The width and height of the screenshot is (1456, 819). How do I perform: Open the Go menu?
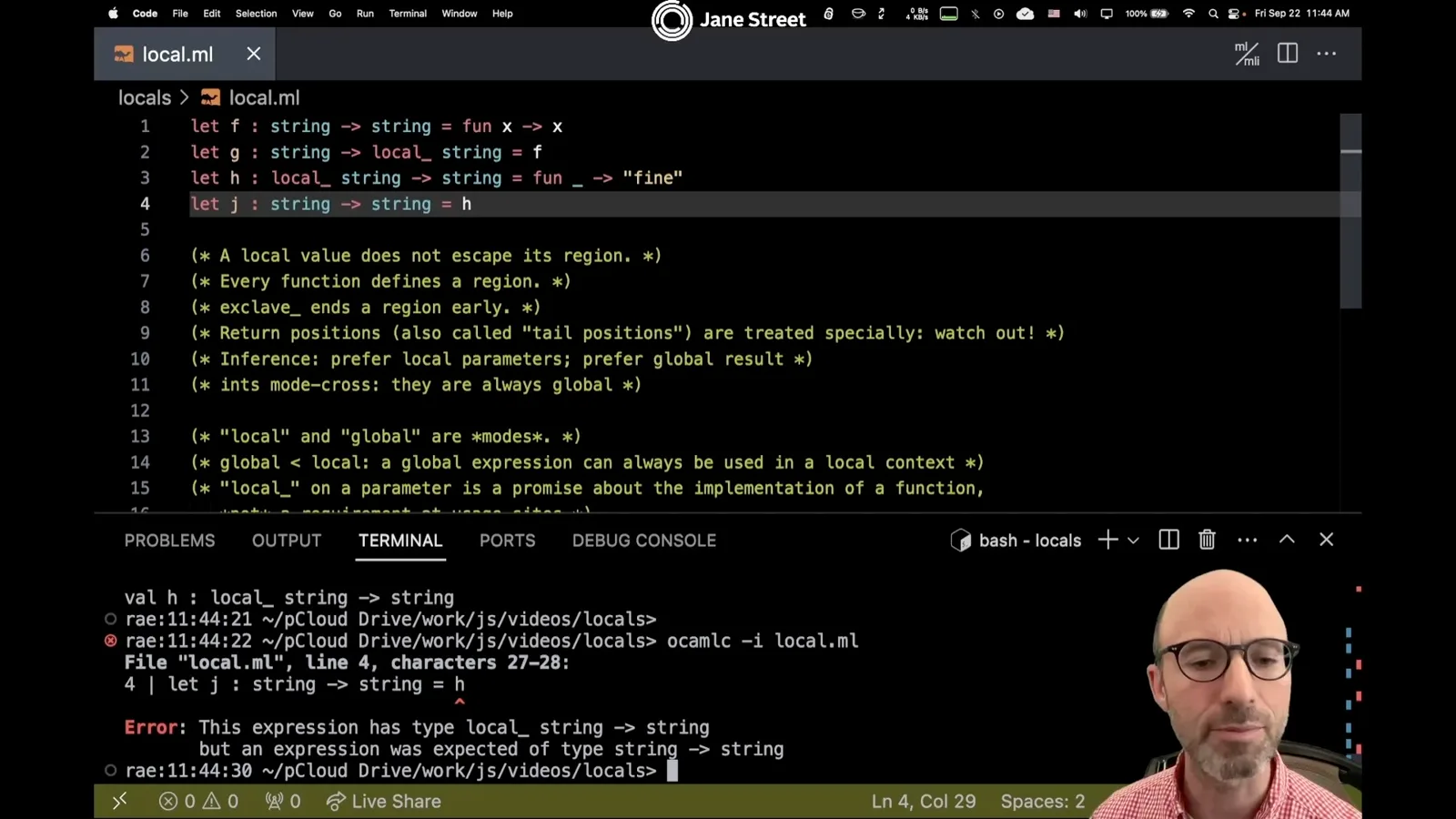tap(335, 14)
